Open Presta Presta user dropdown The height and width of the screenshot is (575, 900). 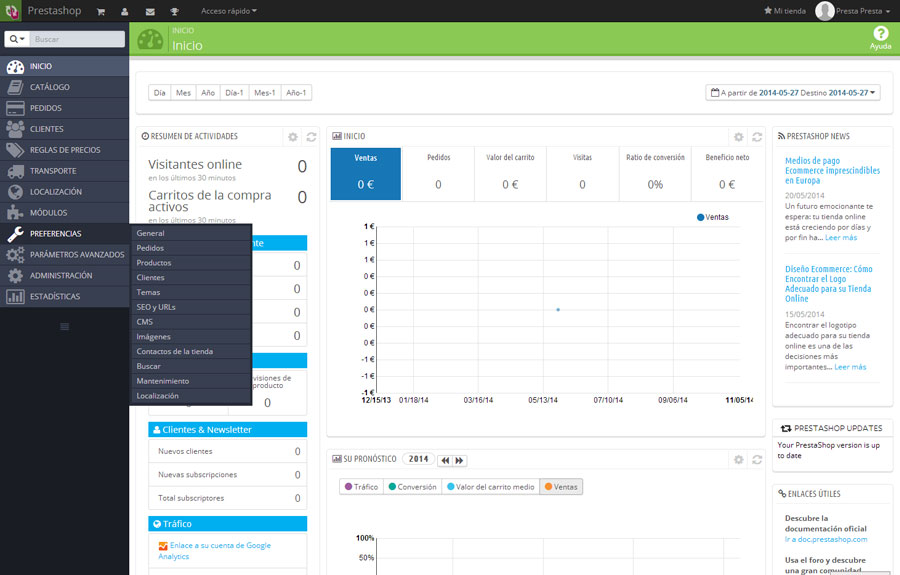(x=853, y=11)
